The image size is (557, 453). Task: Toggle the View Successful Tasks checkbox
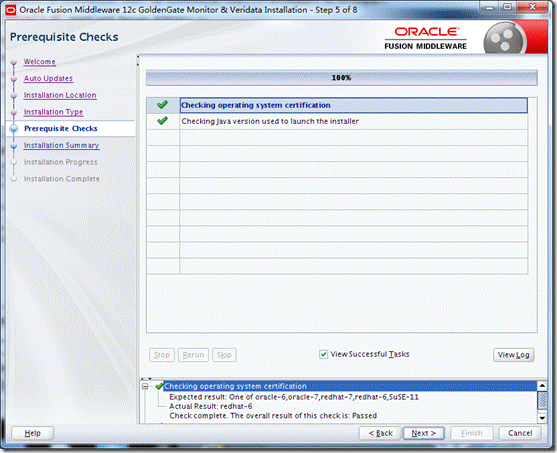click(323, 354)
